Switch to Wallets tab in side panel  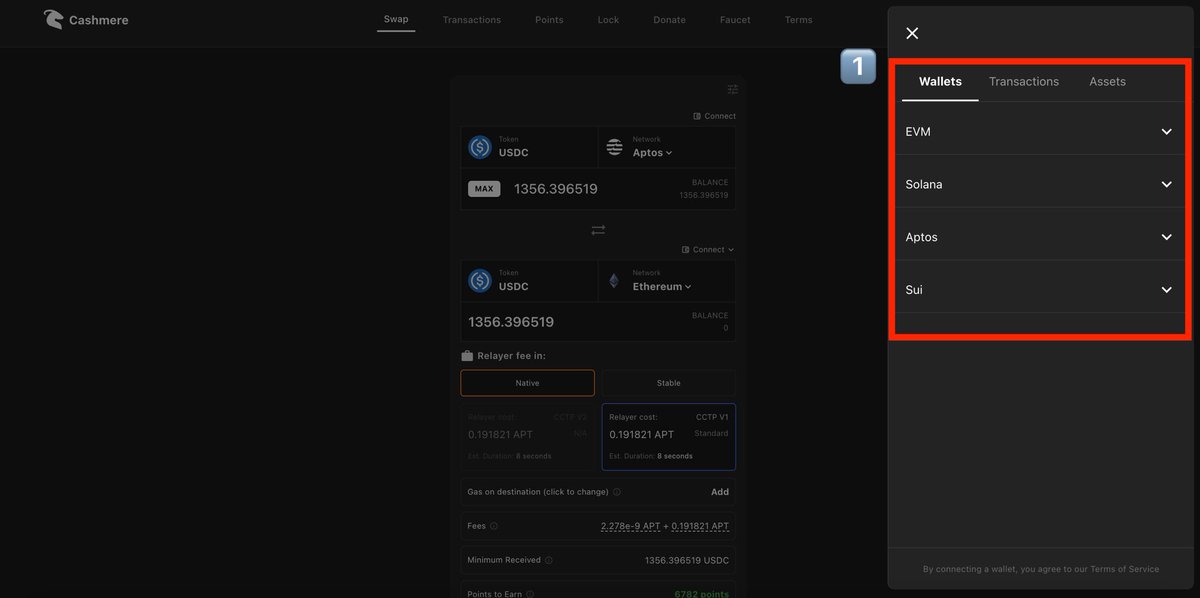pyautogui.click(x=940, y=82)
